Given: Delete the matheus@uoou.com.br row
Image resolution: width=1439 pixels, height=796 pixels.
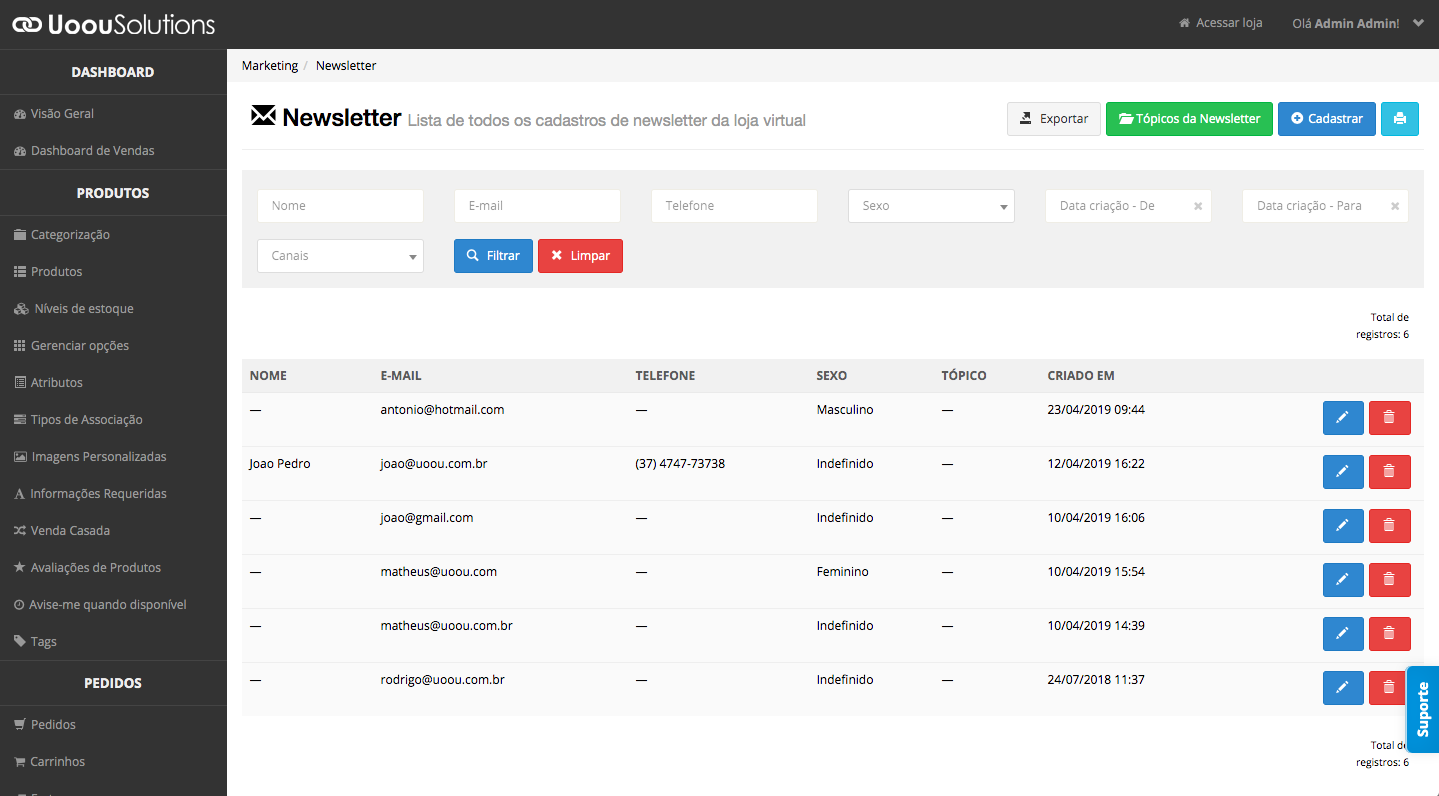Looking at the screenshot, I should coord(1389,634).
